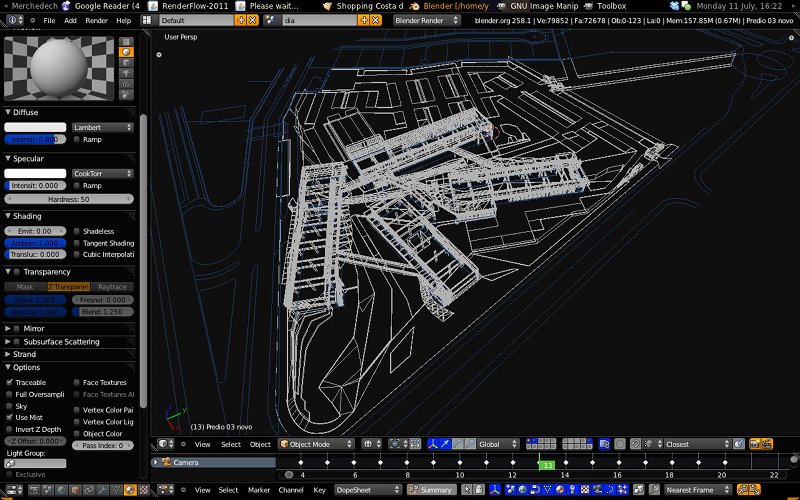The image size is (800, 500).
Task: Click the Blender item in the taskbar
Action: click(x=449, y=6)
